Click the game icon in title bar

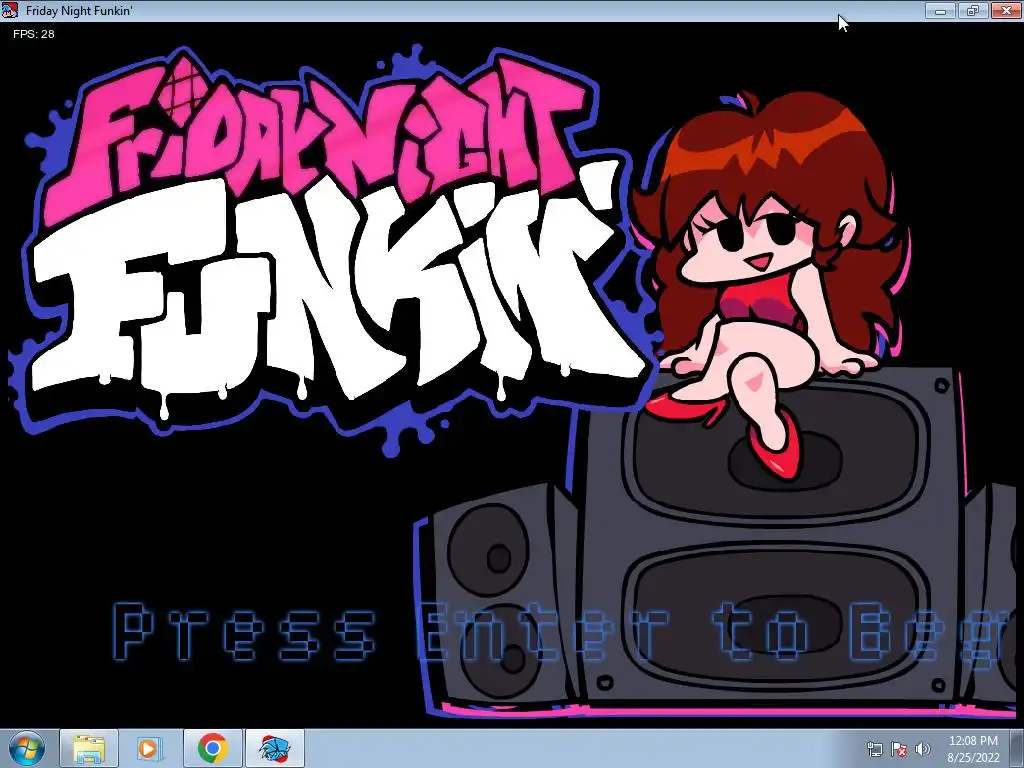9,10
